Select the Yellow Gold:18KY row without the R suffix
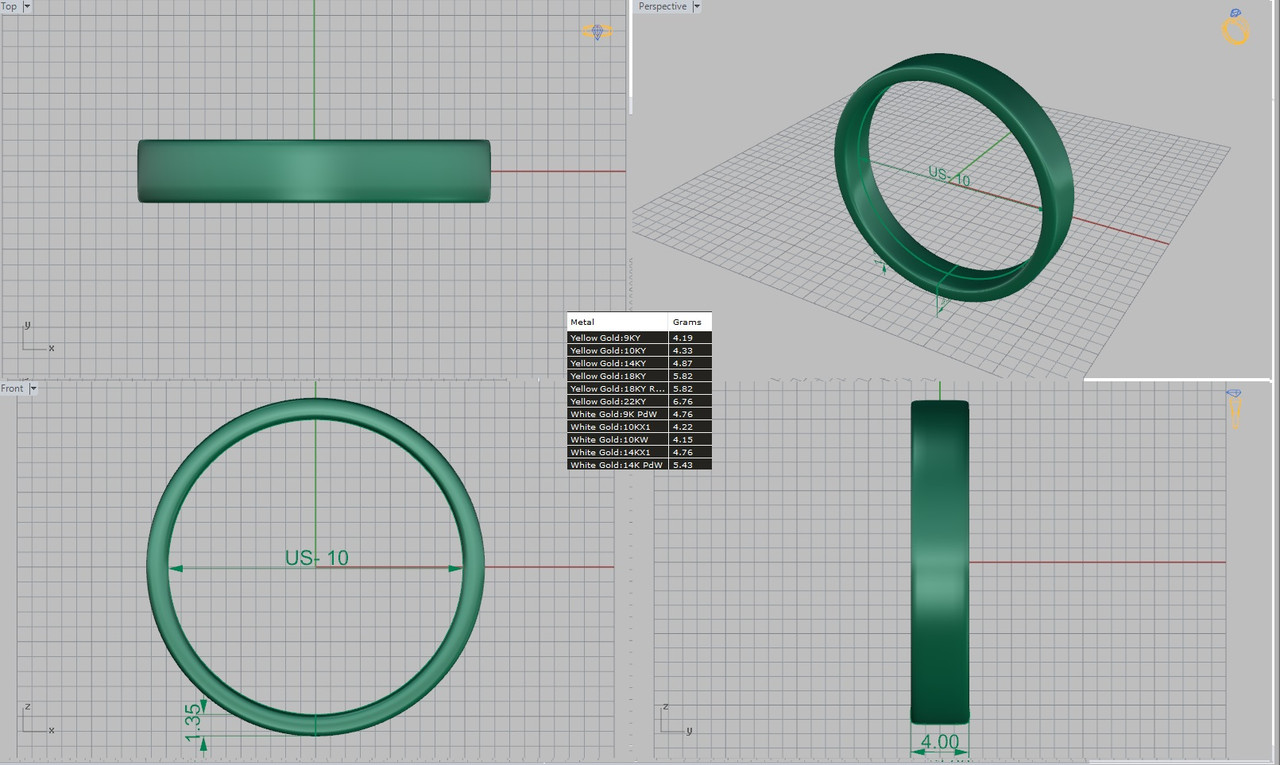Screen dimensions: 1280x765 pos(639,376)
